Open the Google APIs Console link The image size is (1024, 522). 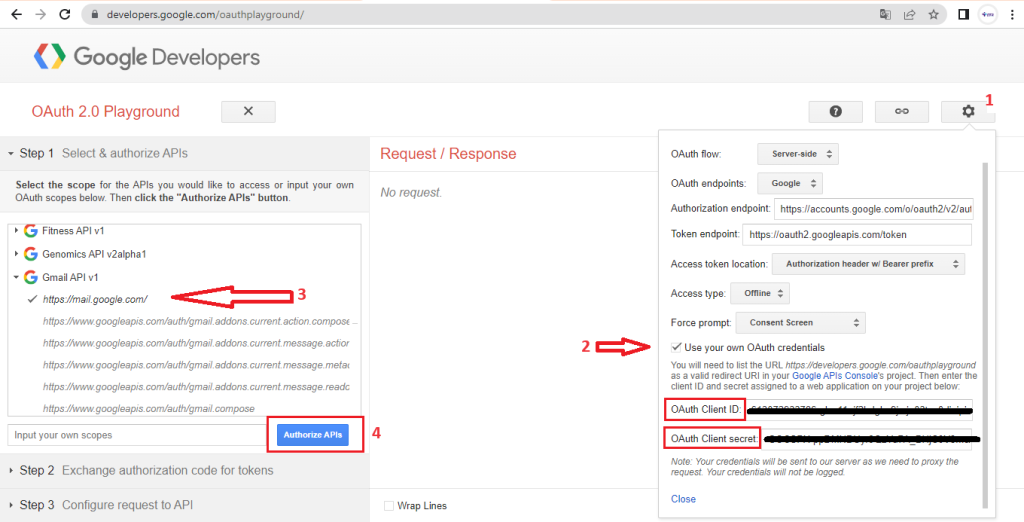point(835,376)
